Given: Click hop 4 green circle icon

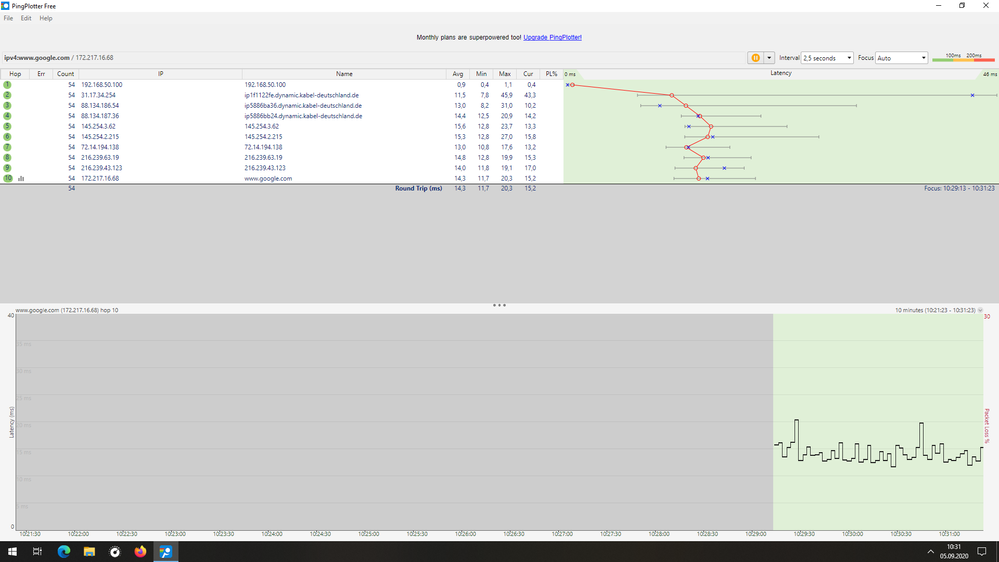Looking at the screenshot, I should point(8,116).
